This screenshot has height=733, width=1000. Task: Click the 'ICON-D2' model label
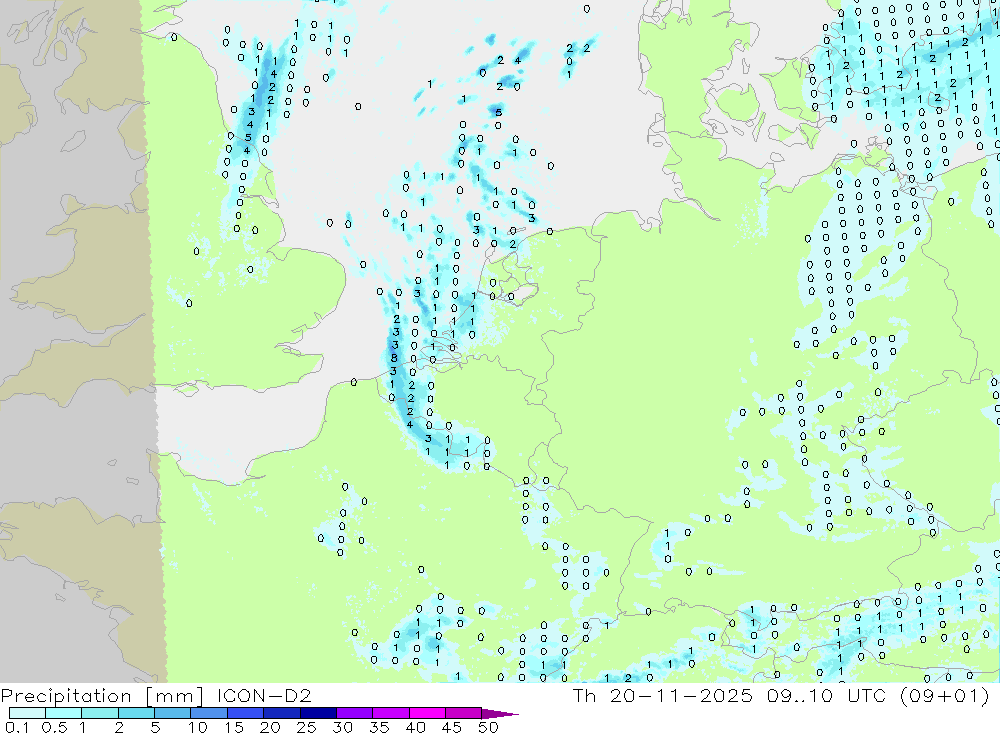click(x=264, y=695)
